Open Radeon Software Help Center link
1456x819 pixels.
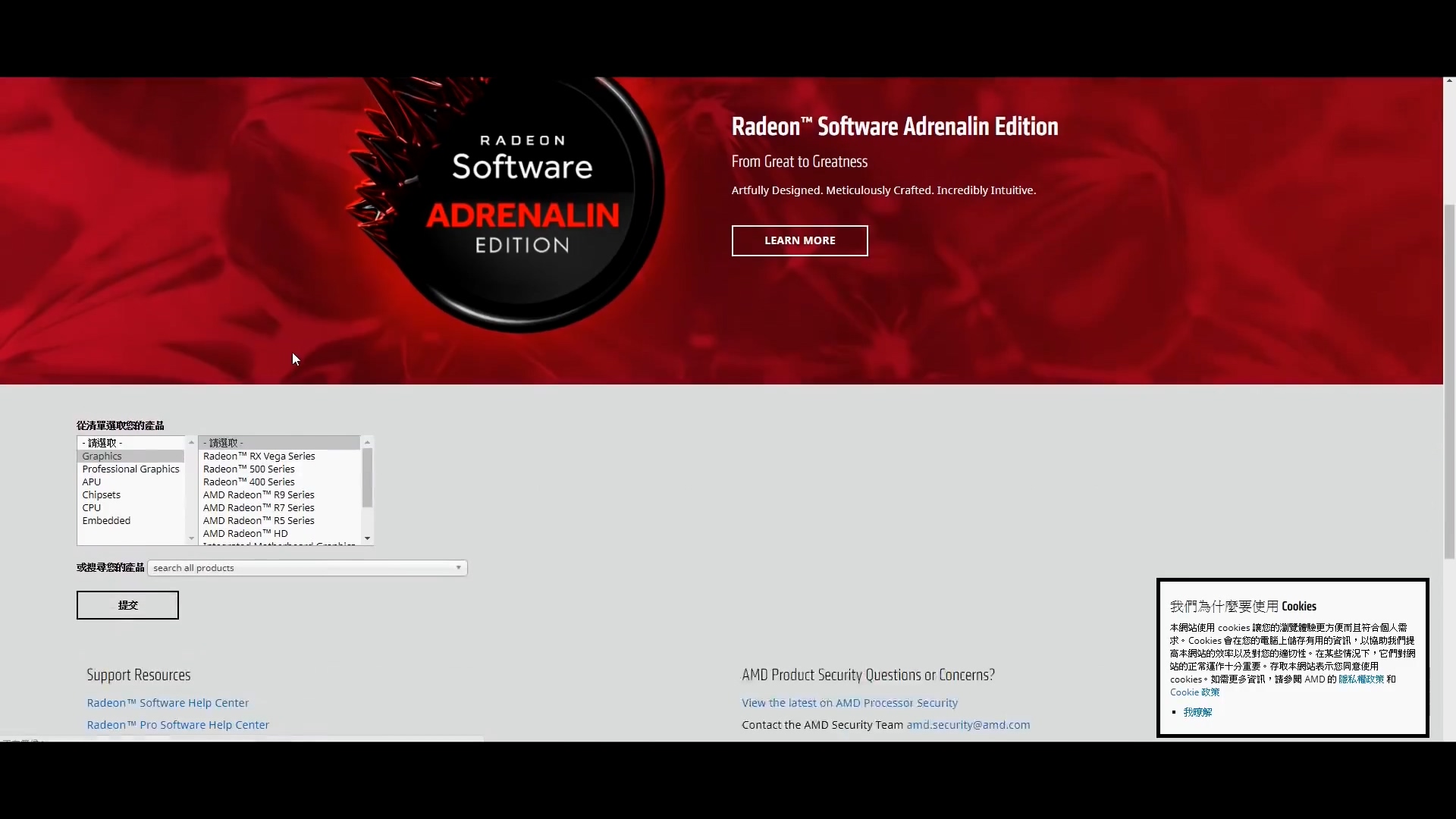point(168,703)
